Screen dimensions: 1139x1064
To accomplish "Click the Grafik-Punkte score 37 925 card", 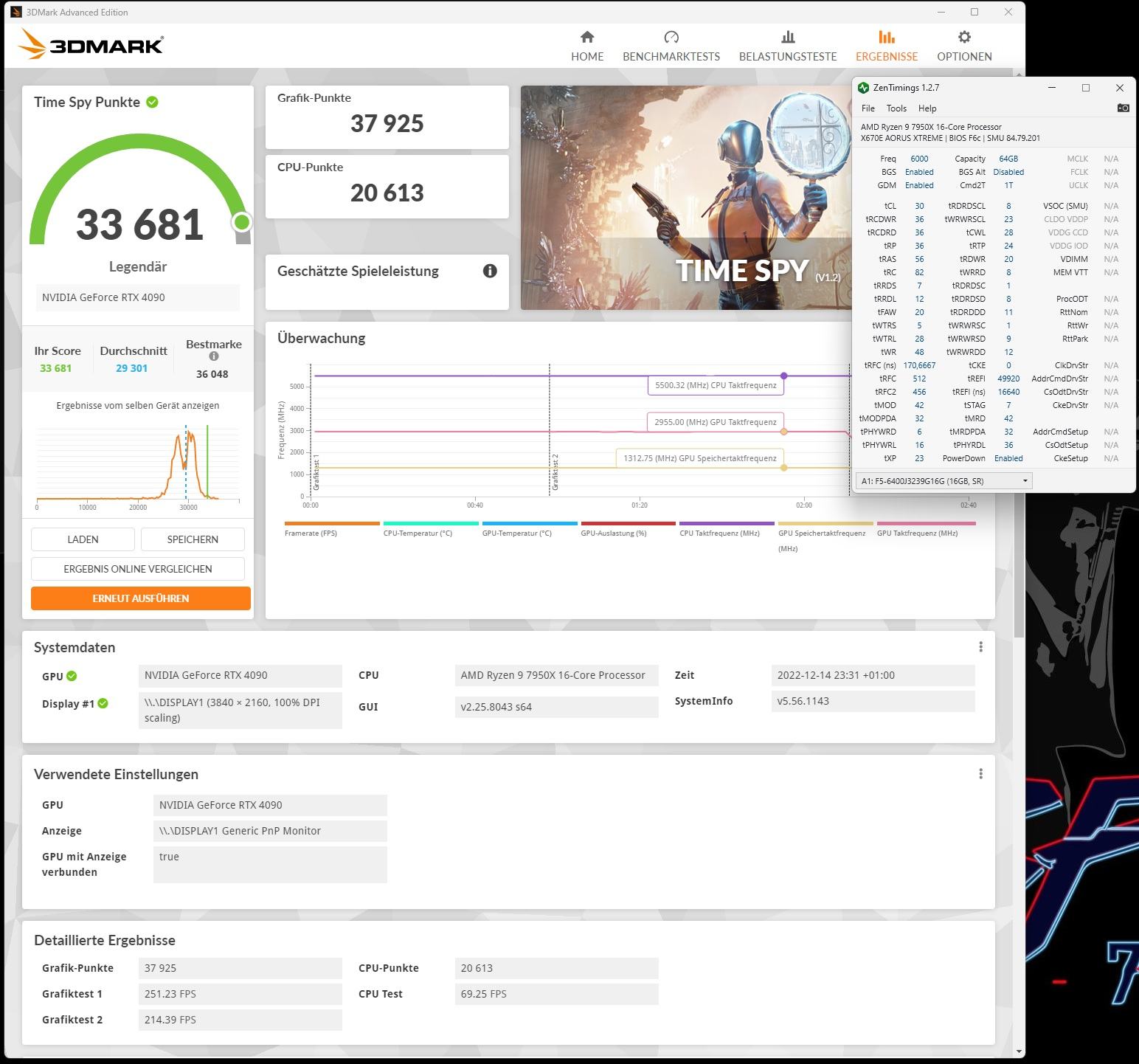I will tap(387, 117).
